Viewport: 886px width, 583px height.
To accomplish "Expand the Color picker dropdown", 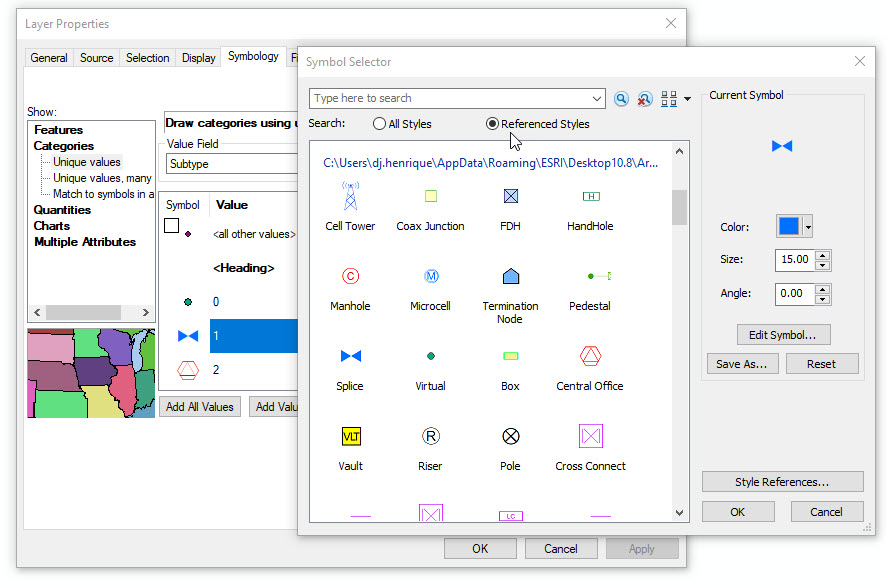I will pos(809,227).
